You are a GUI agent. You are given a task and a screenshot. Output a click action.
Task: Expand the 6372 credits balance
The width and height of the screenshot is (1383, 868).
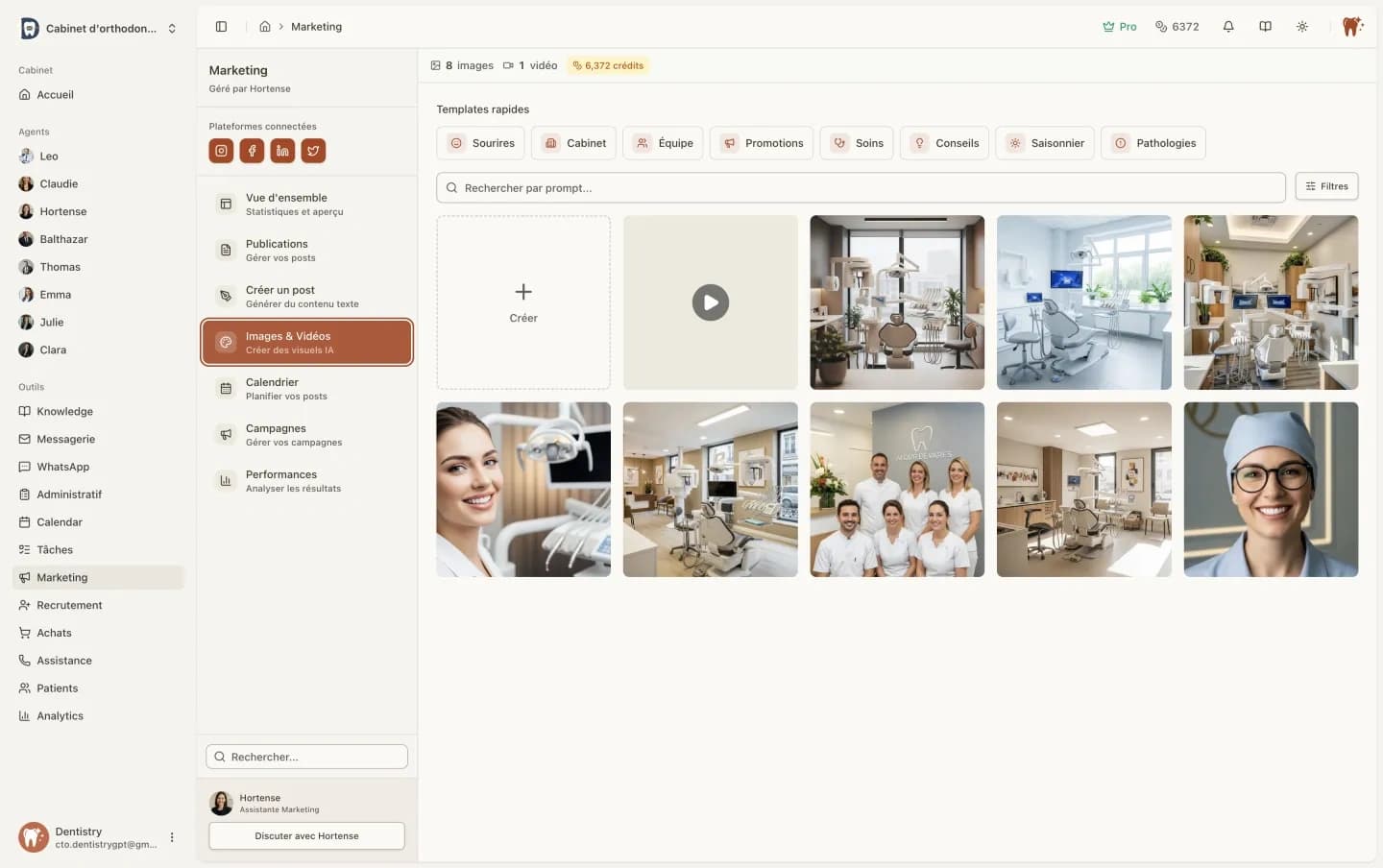pyautogui.click(x=1177, y=27)
